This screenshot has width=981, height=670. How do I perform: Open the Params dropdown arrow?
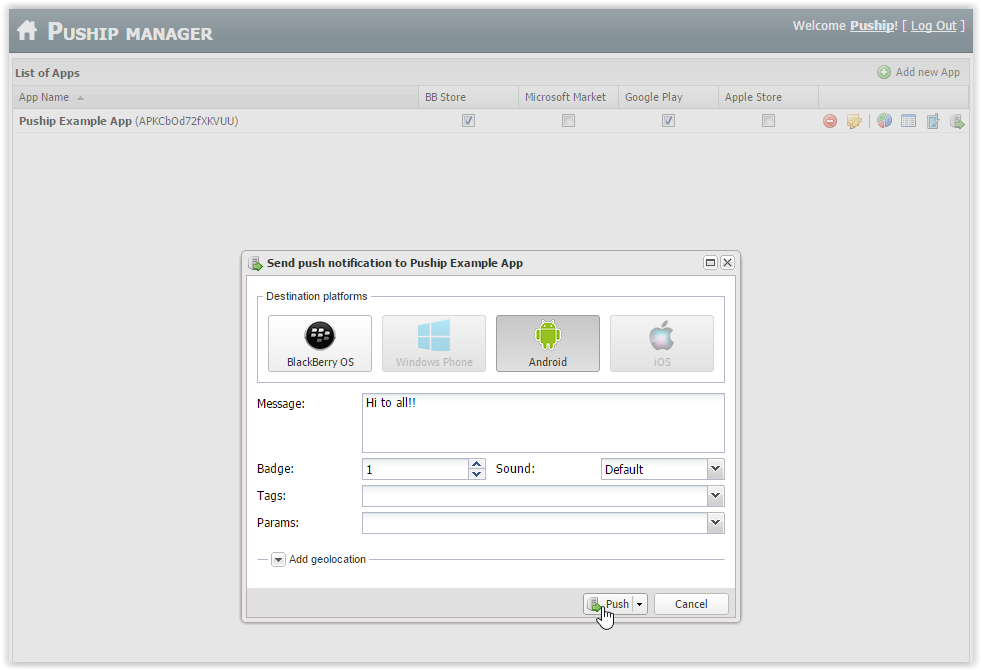click(x=716, y=523)
